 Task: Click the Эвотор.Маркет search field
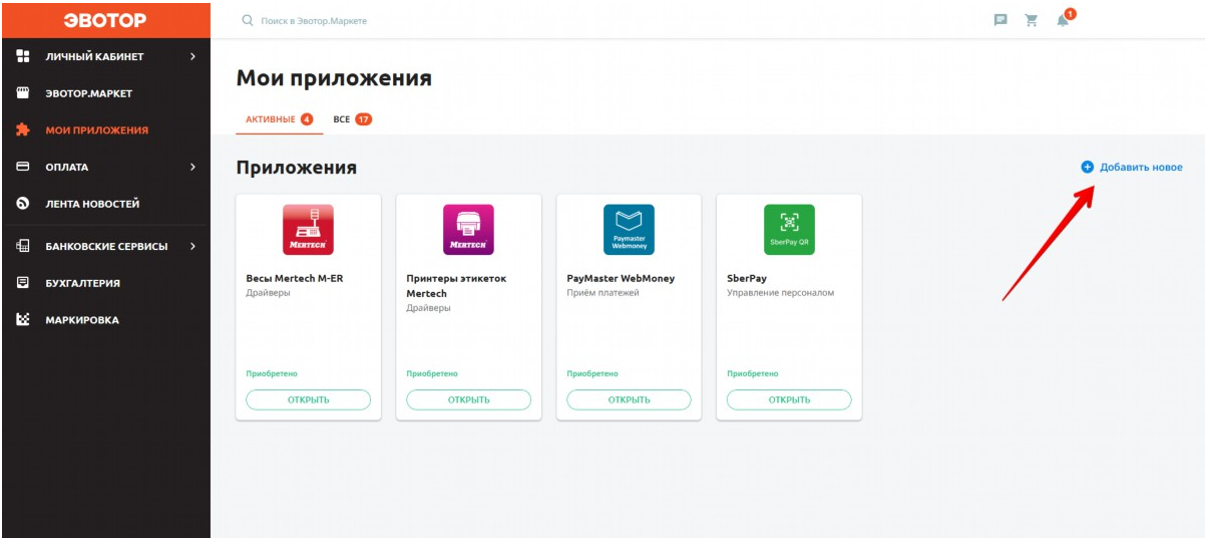pos(400,20)
